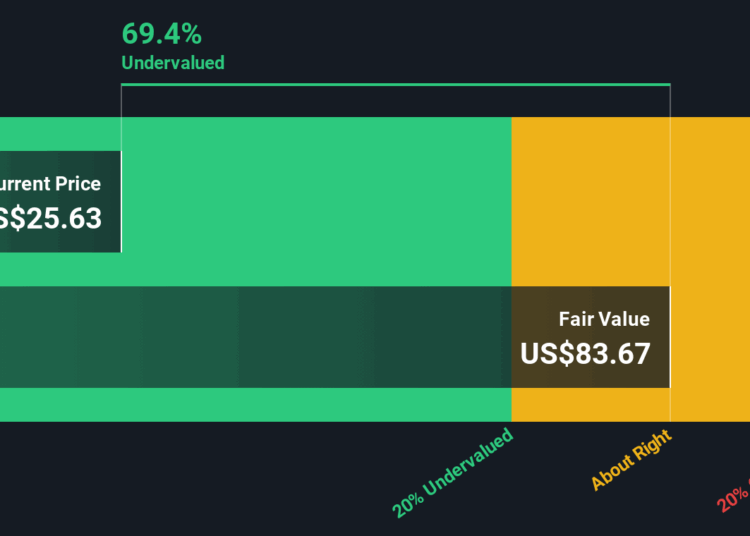Screen dimensions: 750x536
Task: Click the vertical marker at fair value edge
Action: (670, 252)
